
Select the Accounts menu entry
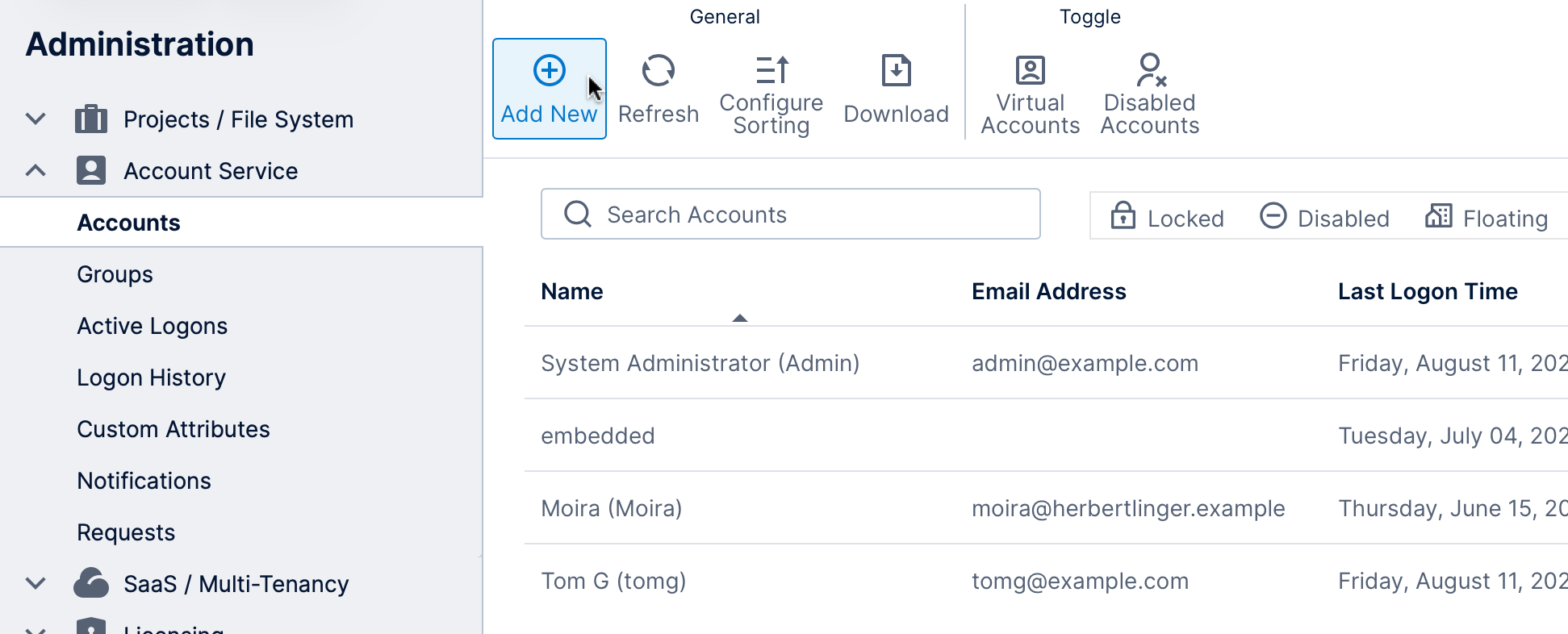tap(128, 222)
